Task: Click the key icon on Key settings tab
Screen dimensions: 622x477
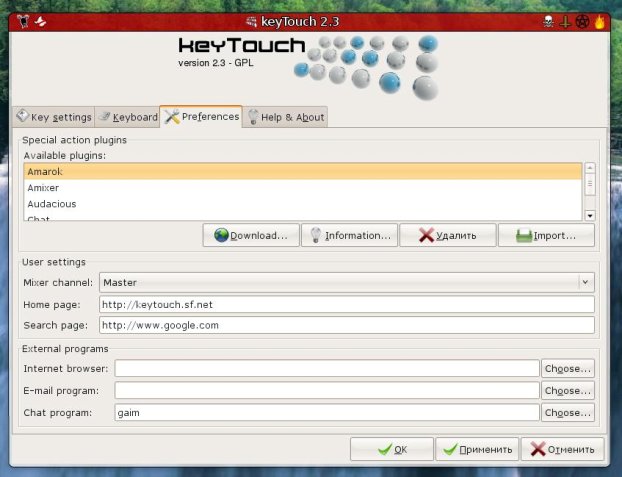Action: [23, 116]
